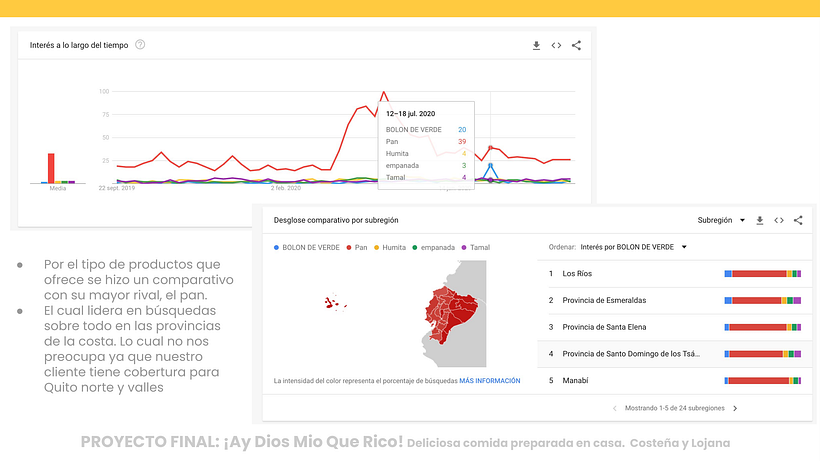
Task: Click the red Pan legend dot
Action: 349,247
